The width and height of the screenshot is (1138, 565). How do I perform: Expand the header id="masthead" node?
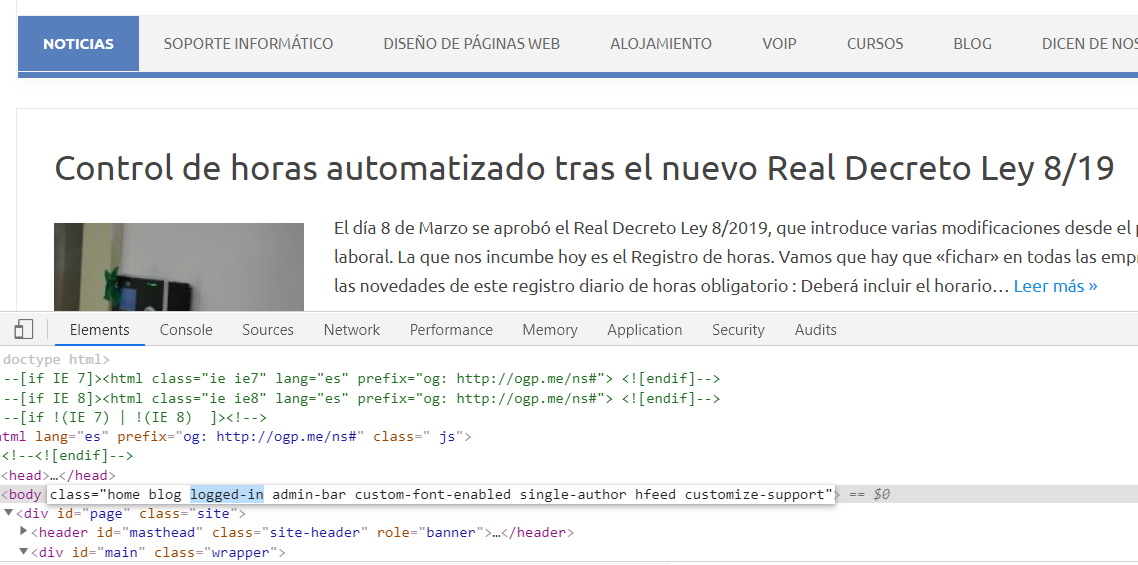tap(24, 531)
